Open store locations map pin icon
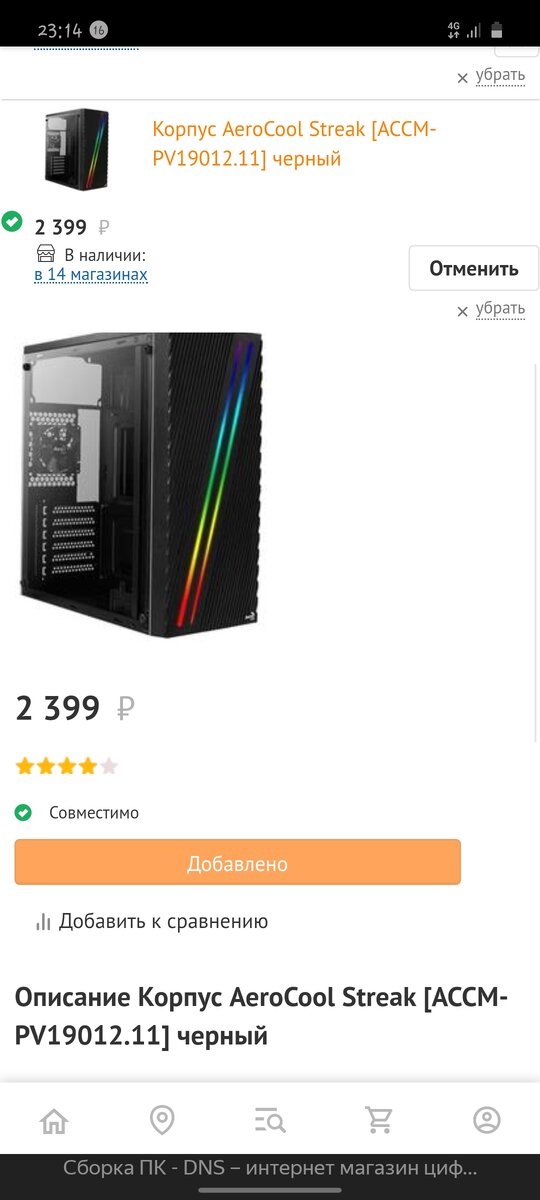The image size is (540, 1200). pos(162,1120)
